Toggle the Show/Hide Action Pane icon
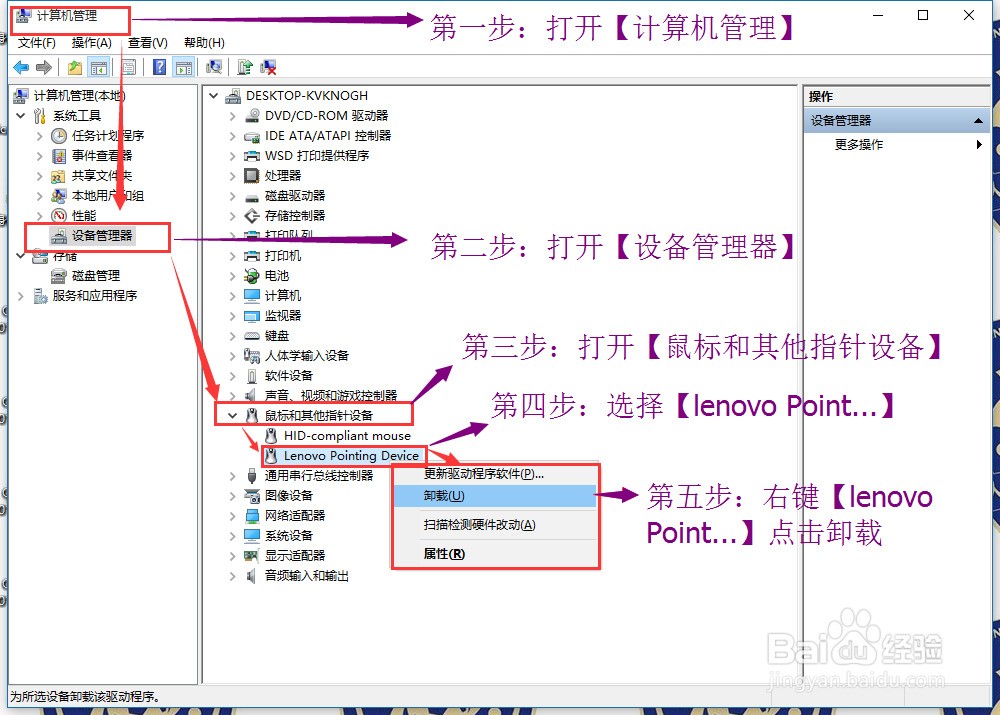 (184, 67)
